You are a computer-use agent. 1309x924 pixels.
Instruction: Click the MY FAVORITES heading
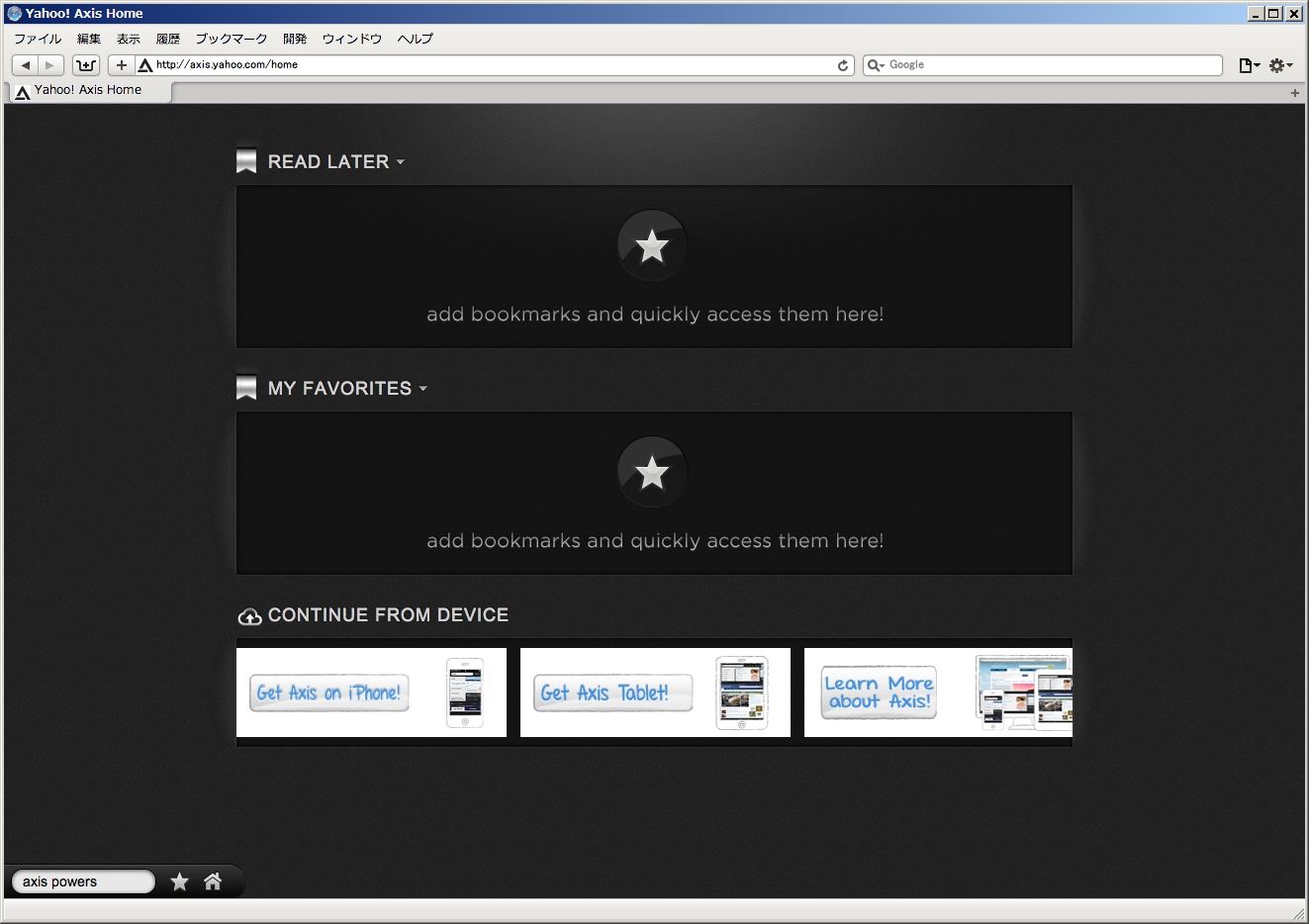339,389
